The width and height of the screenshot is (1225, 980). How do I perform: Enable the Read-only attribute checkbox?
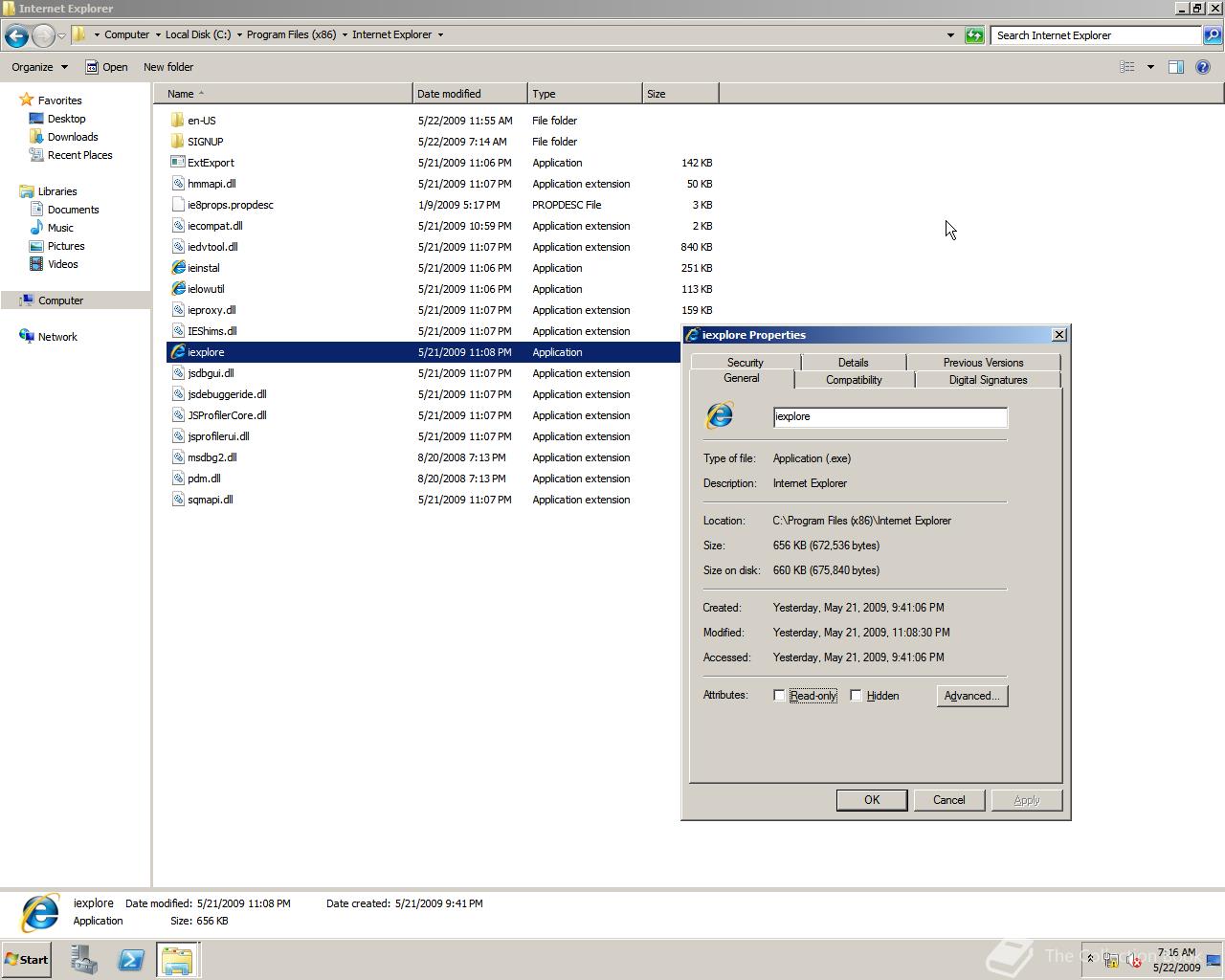pos(779,696)
